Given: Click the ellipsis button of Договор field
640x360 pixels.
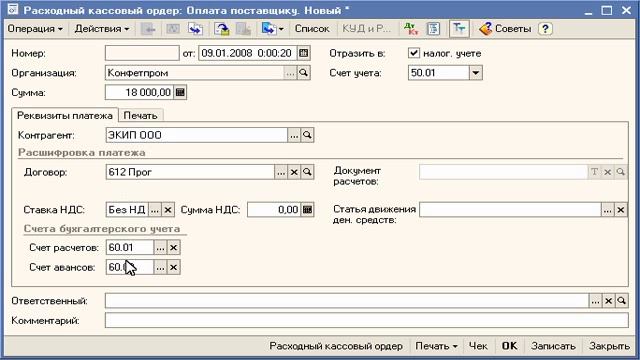Looking at the screenshot, I should (281, 172).
